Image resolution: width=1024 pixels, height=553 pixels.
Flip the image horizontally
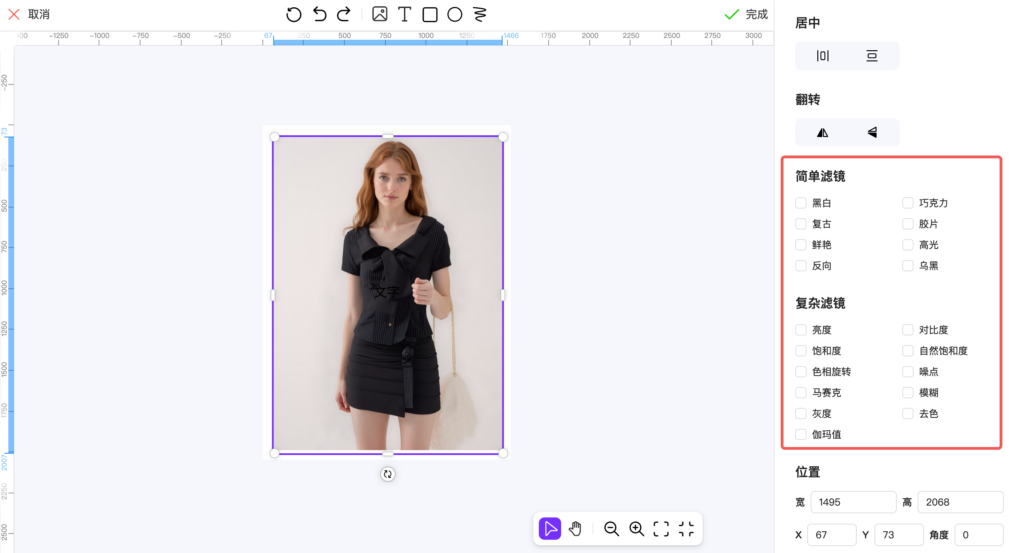[823, 133]
